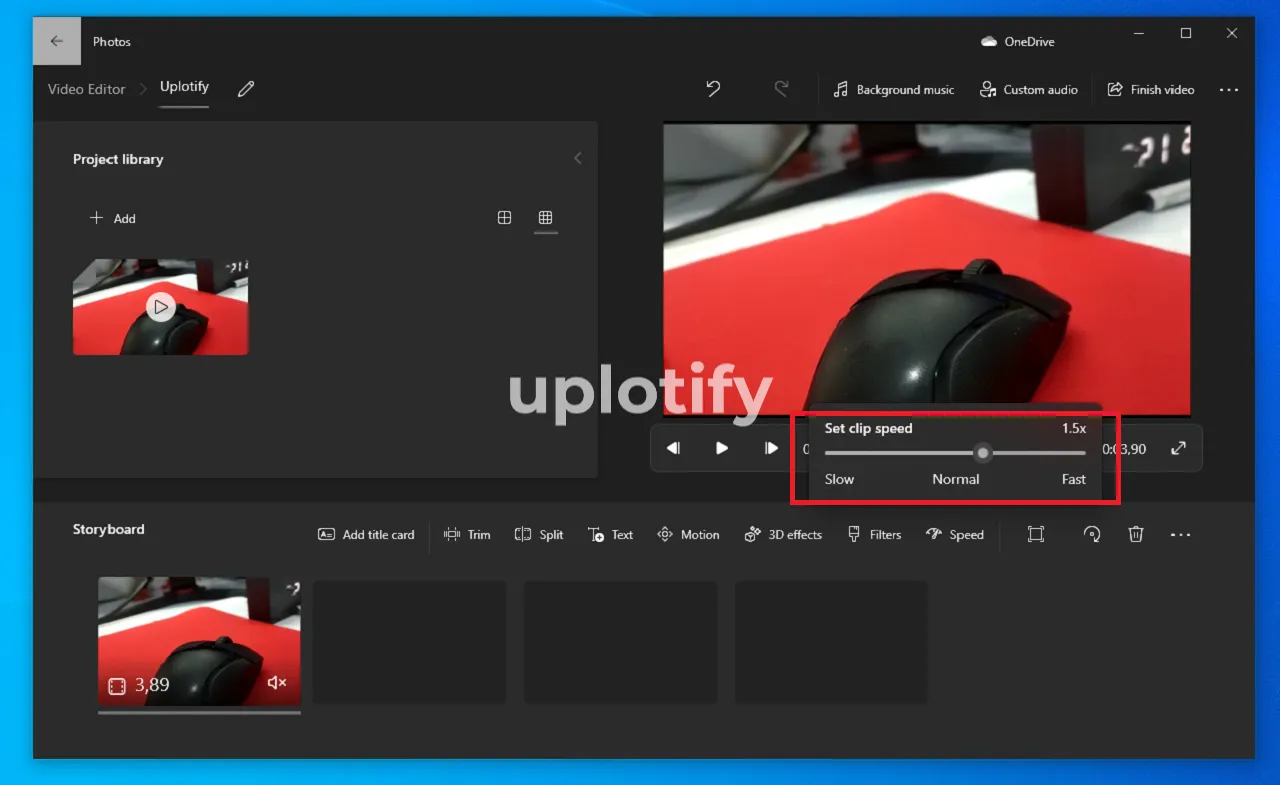Open Background music options
This screenshot has height=785, width=1280.
[x=894, y=90]
